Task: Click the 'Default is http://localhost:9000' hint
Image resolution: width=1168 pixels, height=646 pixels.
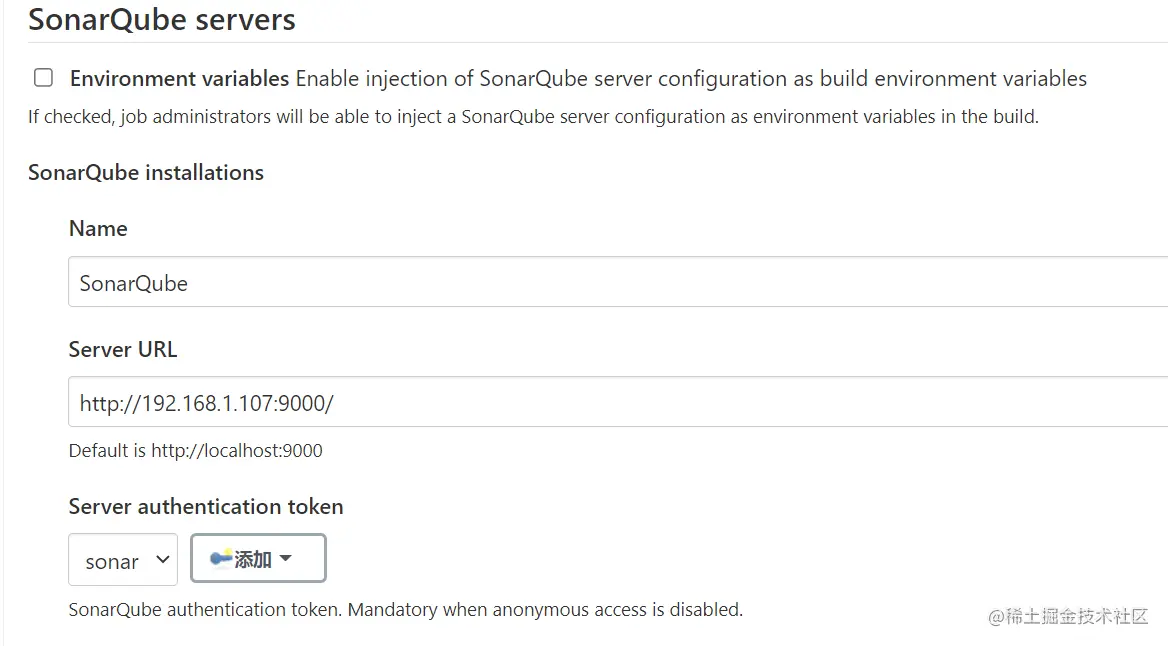Action: point(196,451)
